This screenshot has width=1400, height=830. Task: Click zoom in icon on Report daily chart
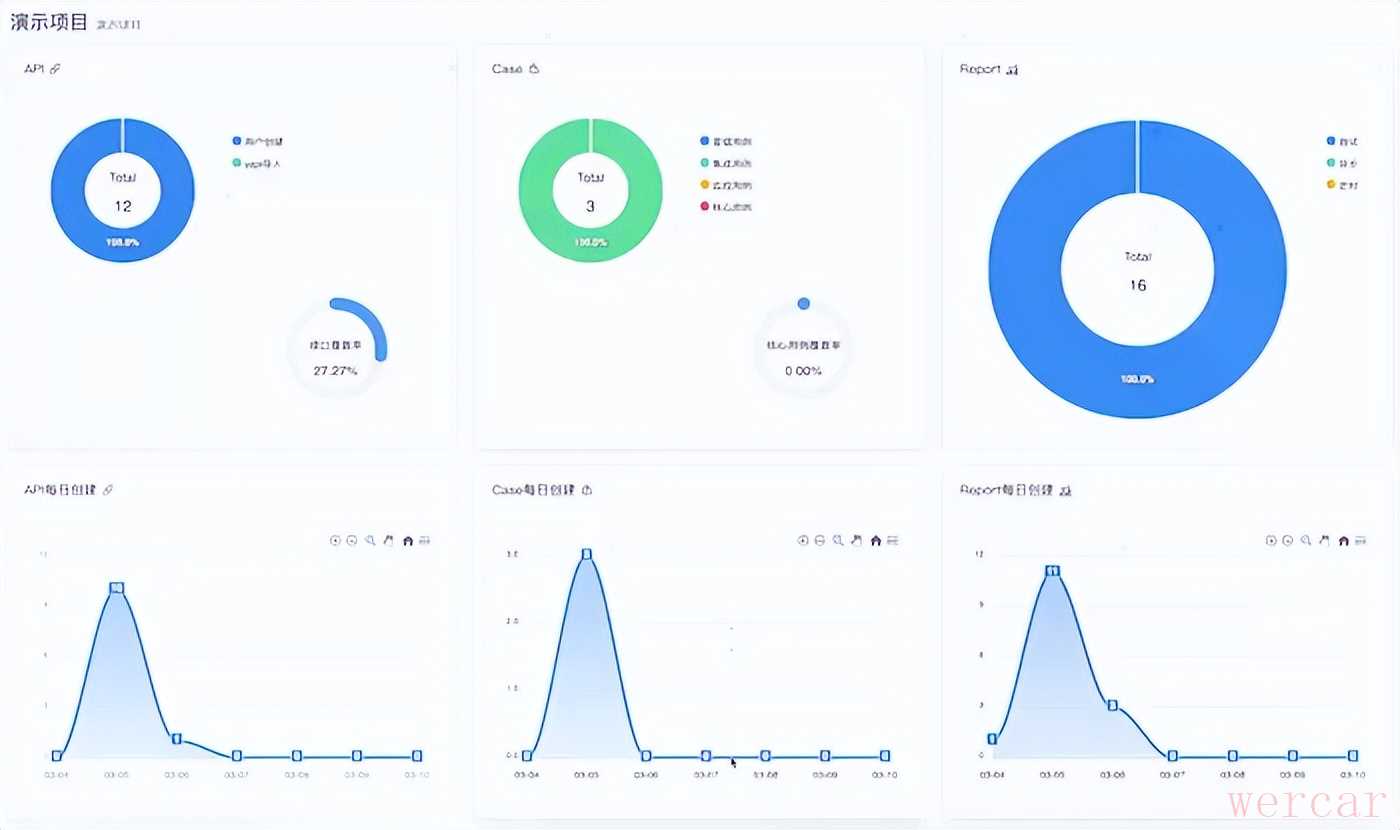pos(1271,540)
